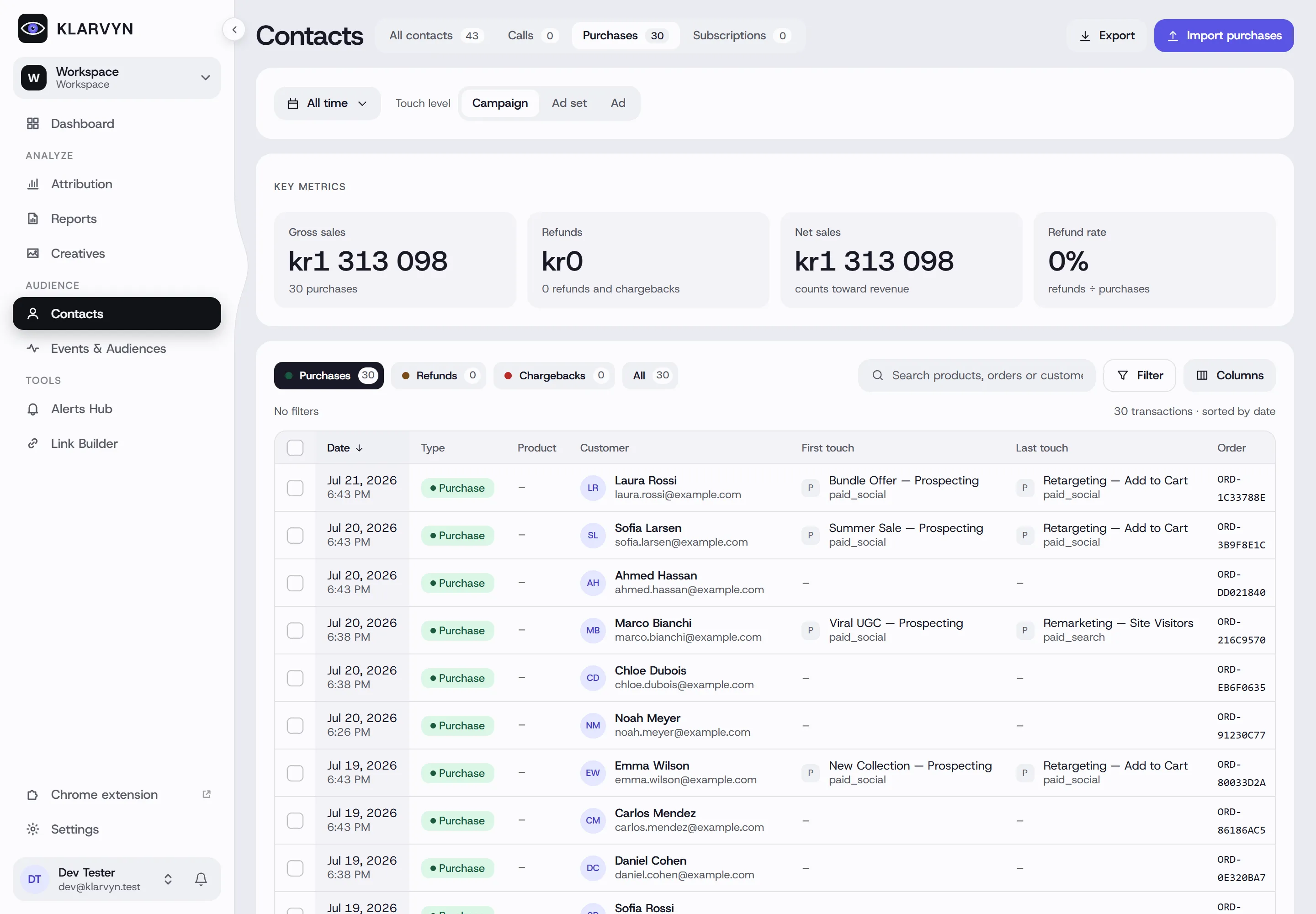
Task: Open the Columns picker
Action: tap(1229, 375)
